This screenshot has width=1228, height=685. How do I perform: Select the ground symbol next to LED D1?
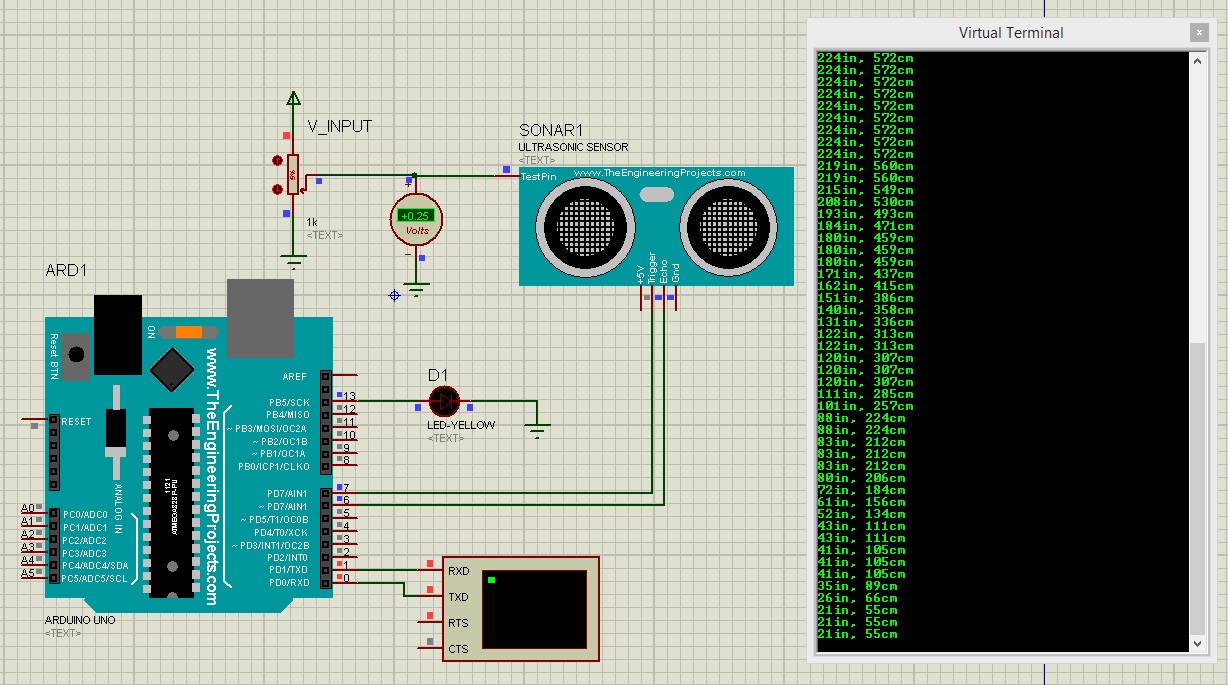pos(537,428)
